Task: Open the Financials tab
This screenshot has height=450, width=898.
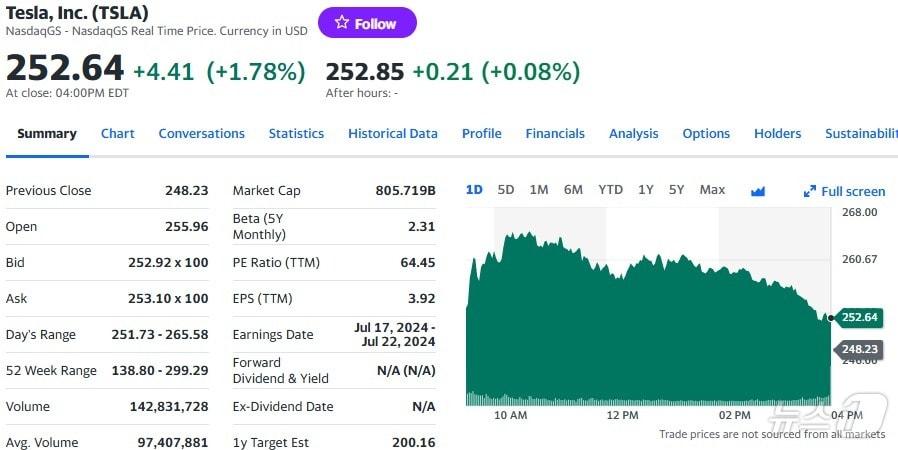Action: point(555,134)
